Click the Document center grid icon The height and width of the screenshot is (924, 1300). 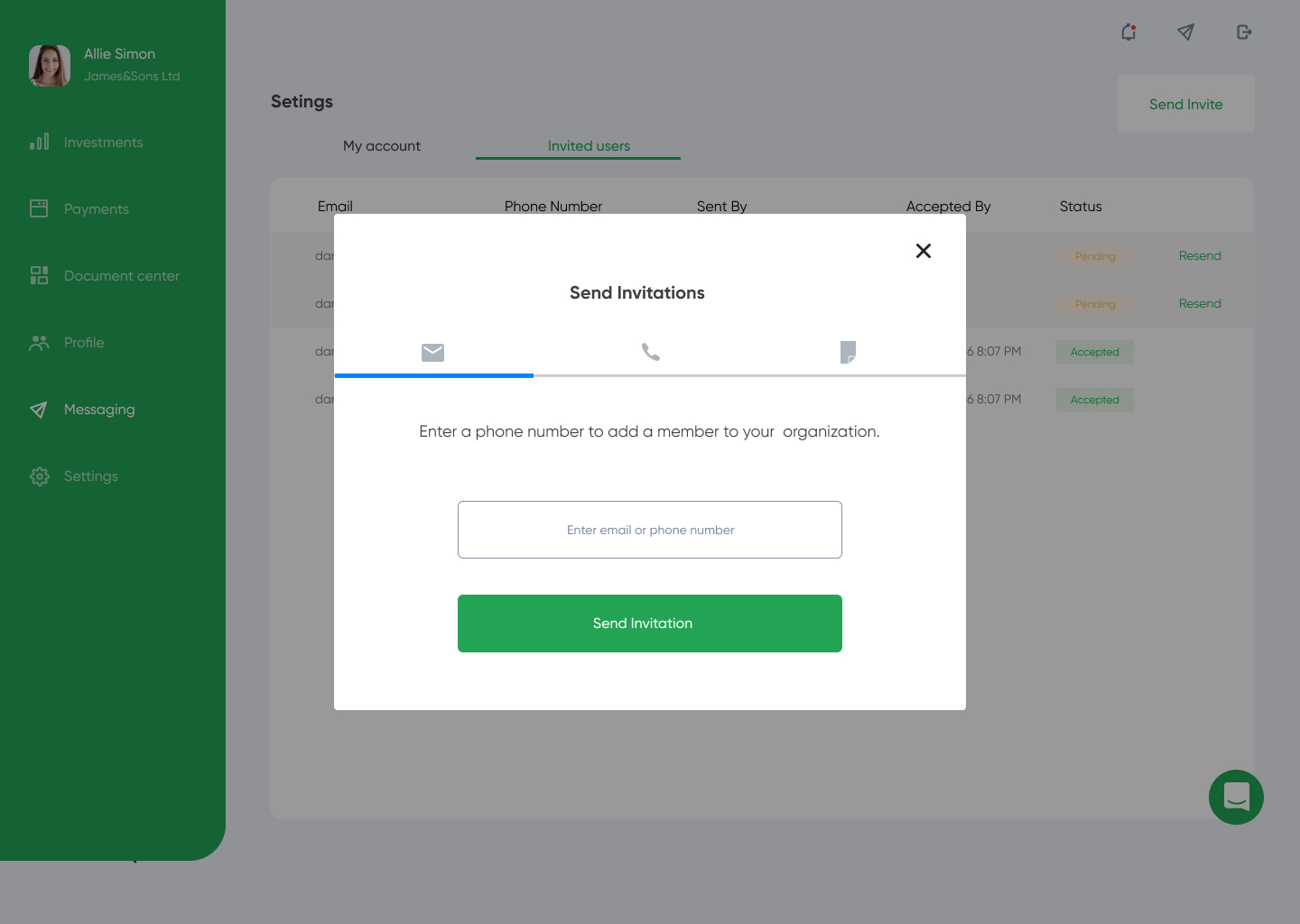point(39,276)
